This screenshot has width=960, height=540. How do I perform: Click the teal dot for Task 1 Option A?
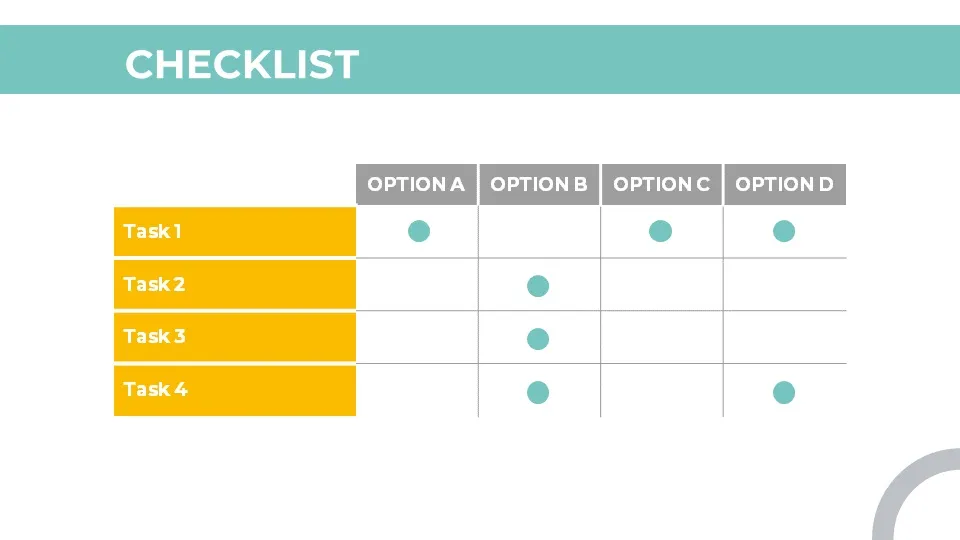tap(419, 231)
